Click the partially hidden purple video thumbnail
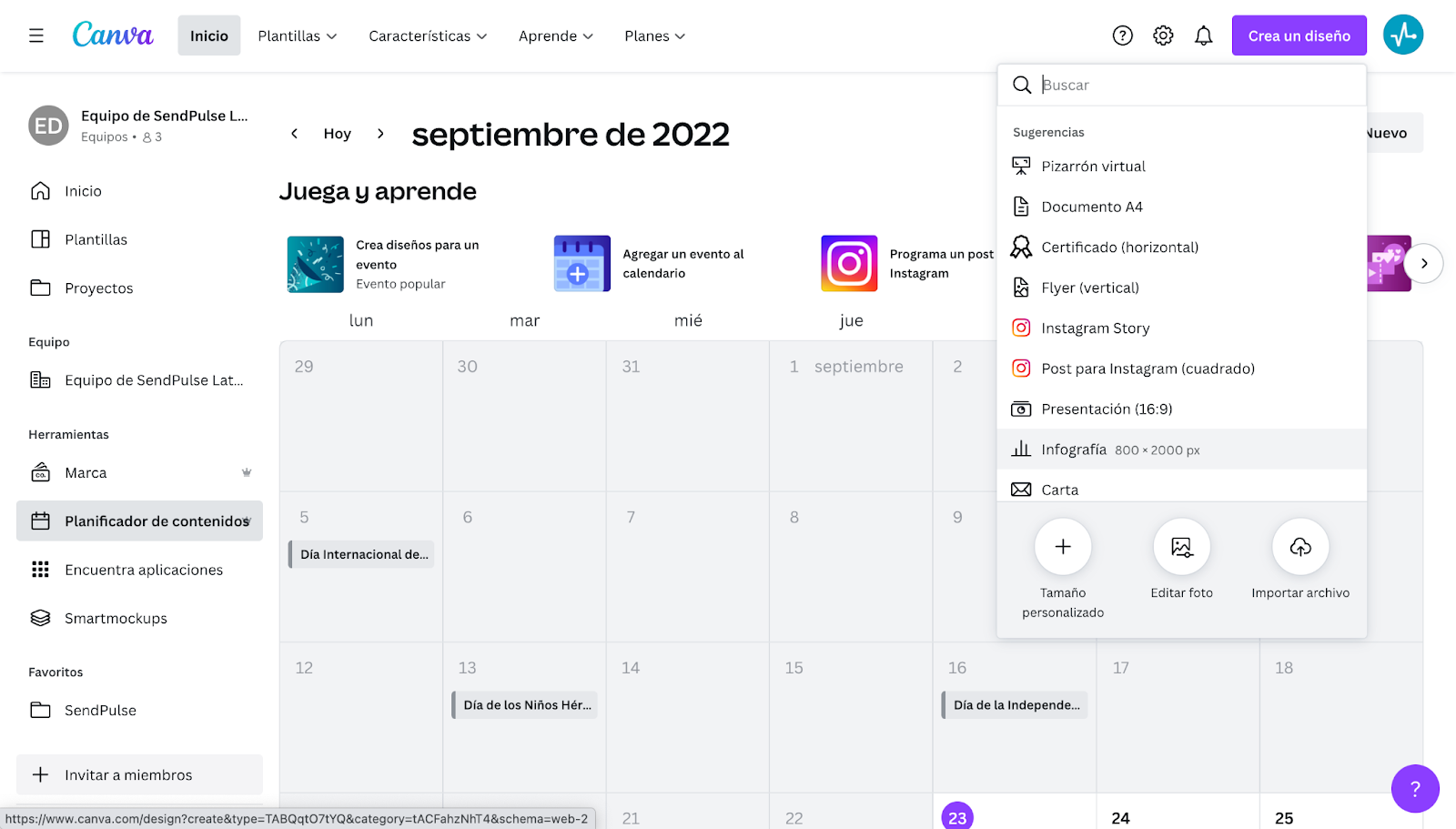The image size is (1456, 829). tap(1389, 264)
